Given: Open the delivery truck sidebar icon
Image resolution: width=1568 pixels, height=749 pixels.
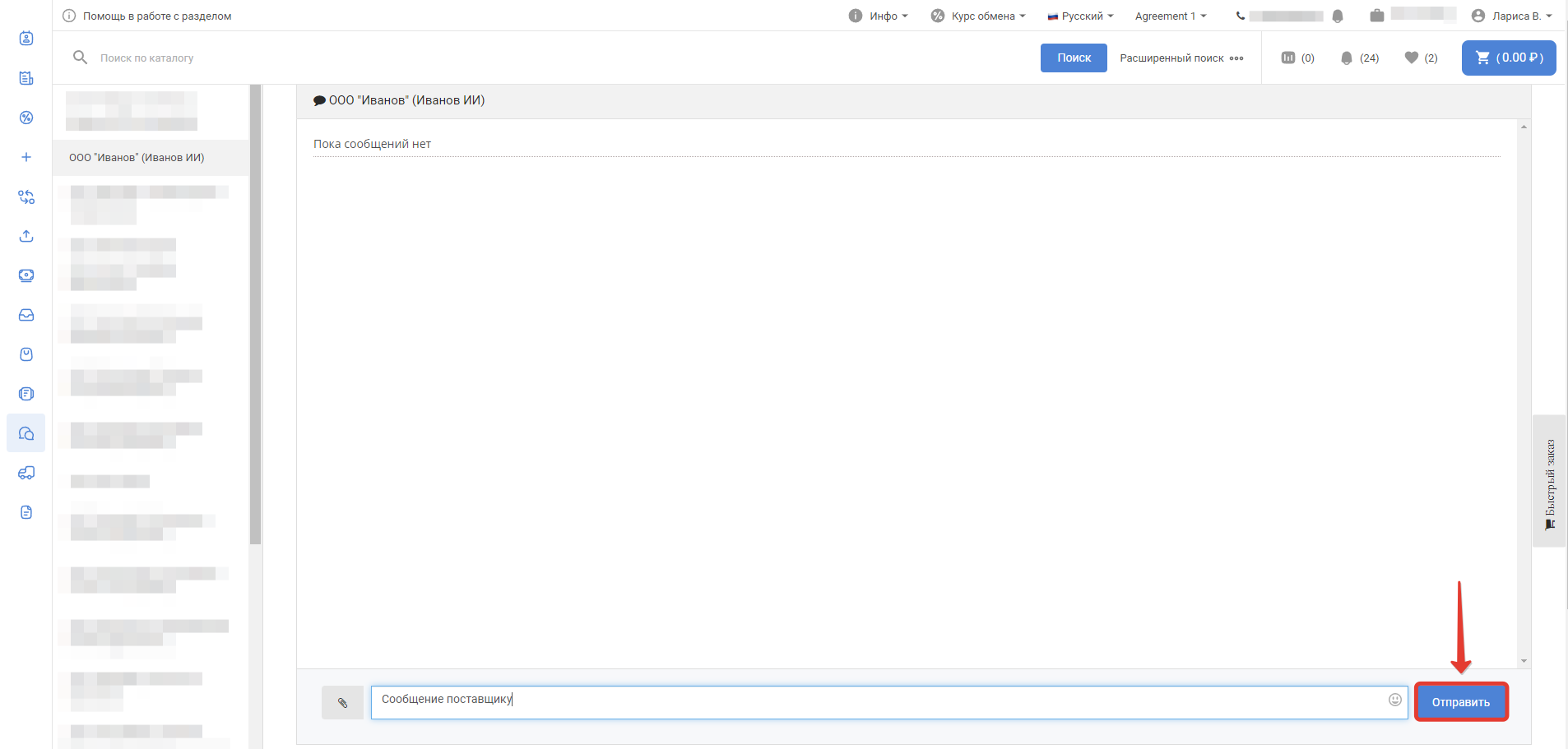Looking at the screenshot, I should pos(26,473).
